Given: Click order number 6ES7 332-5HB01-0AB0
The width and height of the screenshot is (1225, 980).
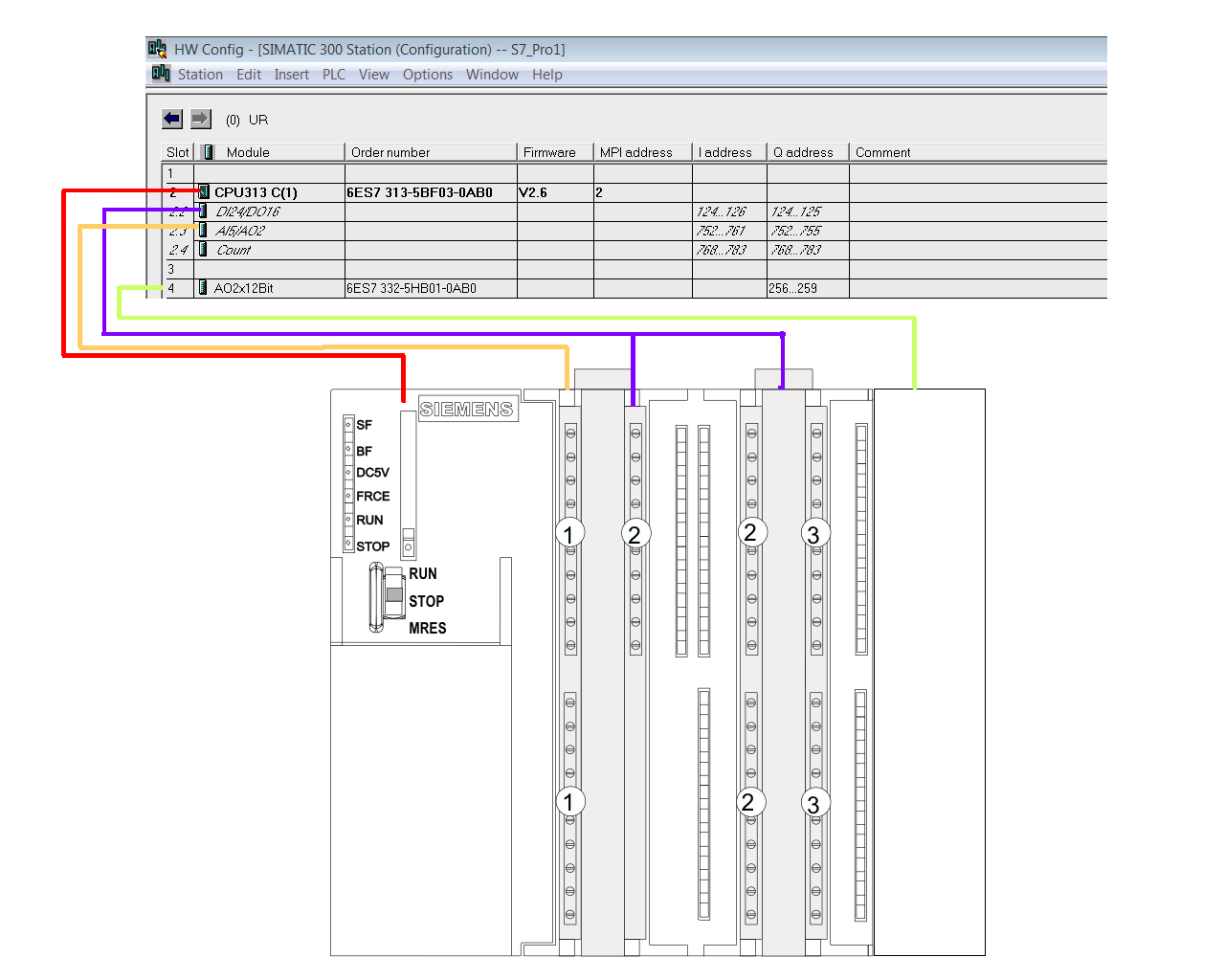Looking at the screenshot, I should click(x=412, y=288).
